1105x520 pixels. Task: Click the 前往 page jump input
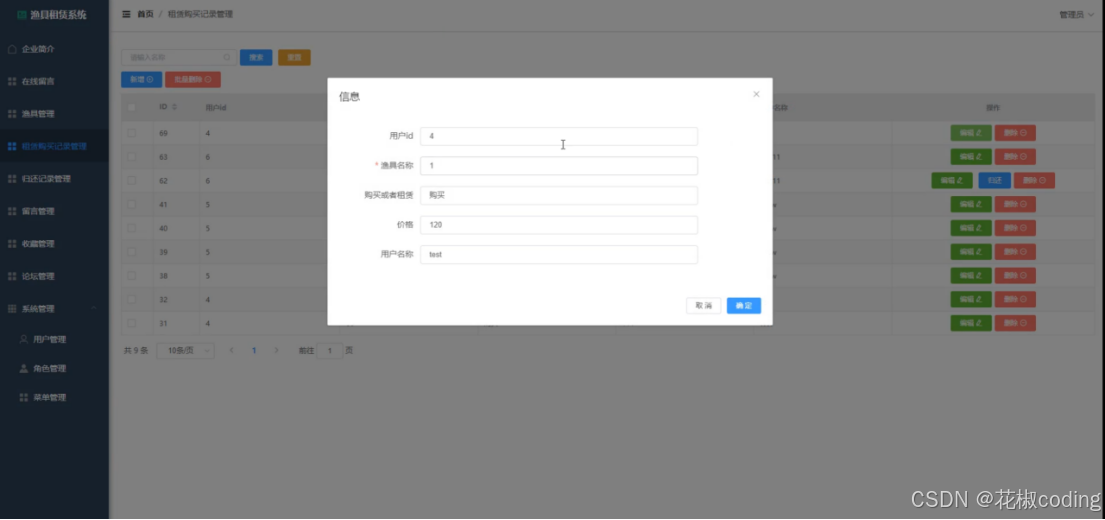click(330, 351)
